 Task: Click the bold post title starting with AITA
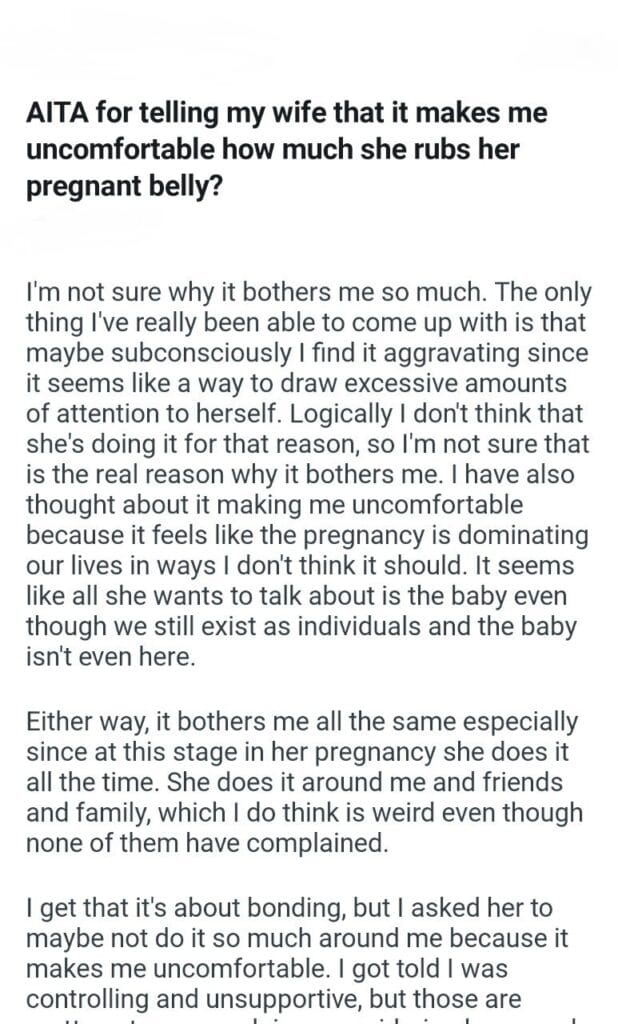(287, 150)
